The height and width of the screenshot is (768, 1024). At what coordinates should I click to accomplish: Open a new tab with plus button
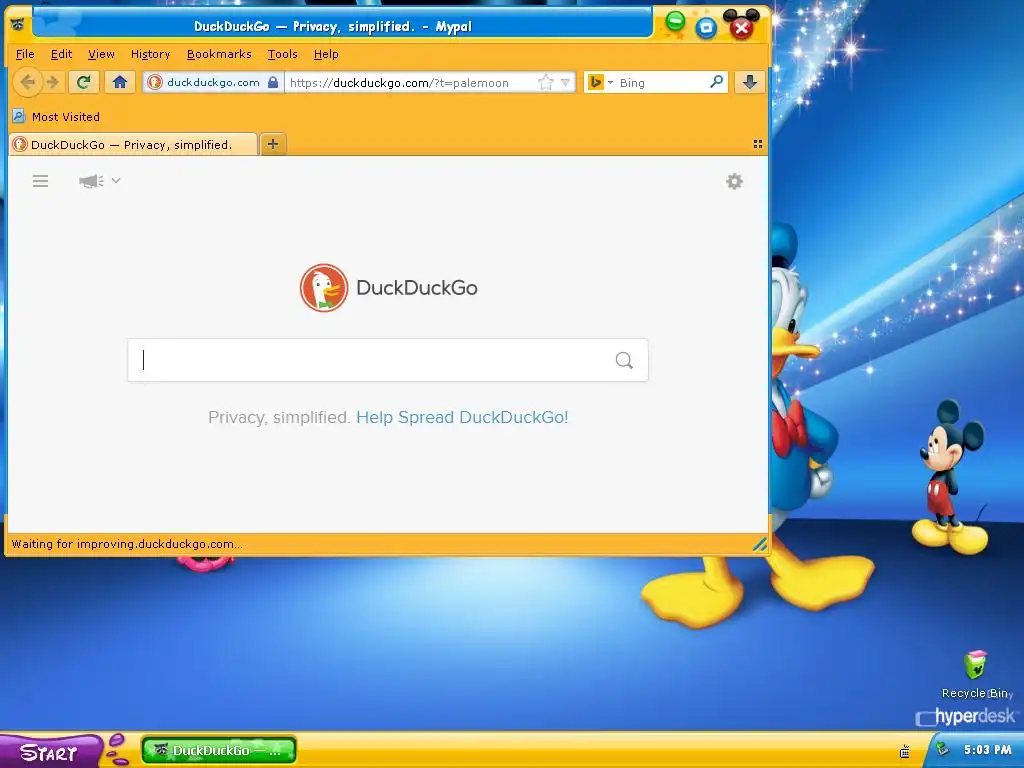[x=273, y=144]
